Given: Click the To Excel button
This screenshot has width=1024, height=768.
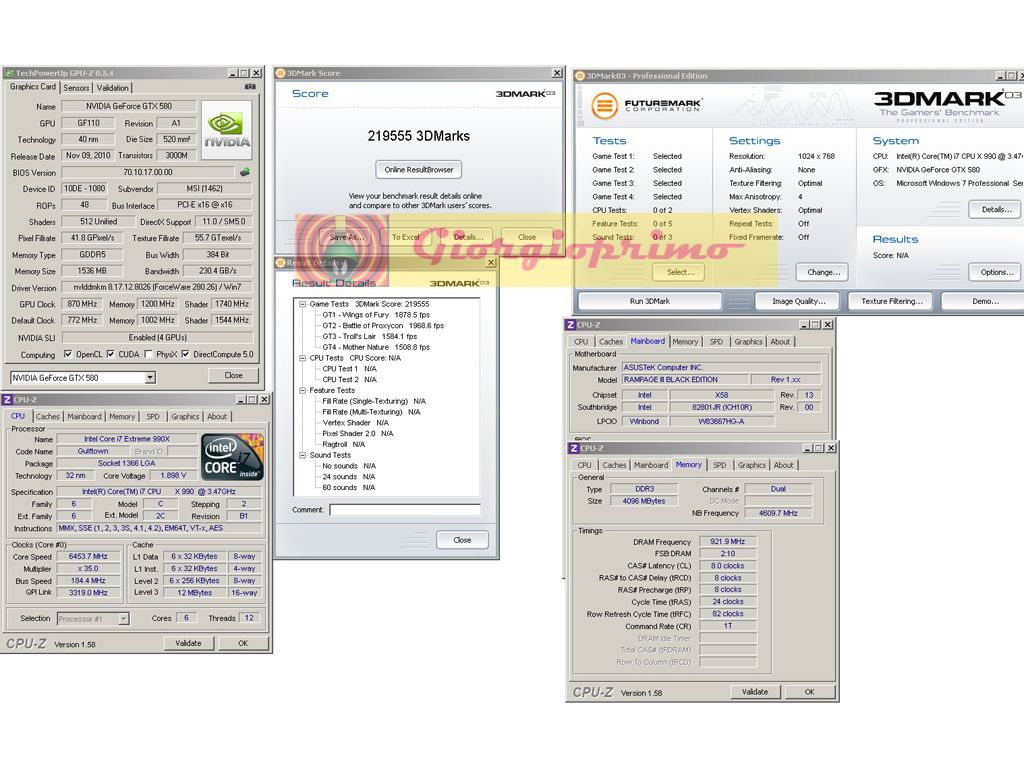Looking at the screenshot, I should pyautogui.click(x=406, y=237).
